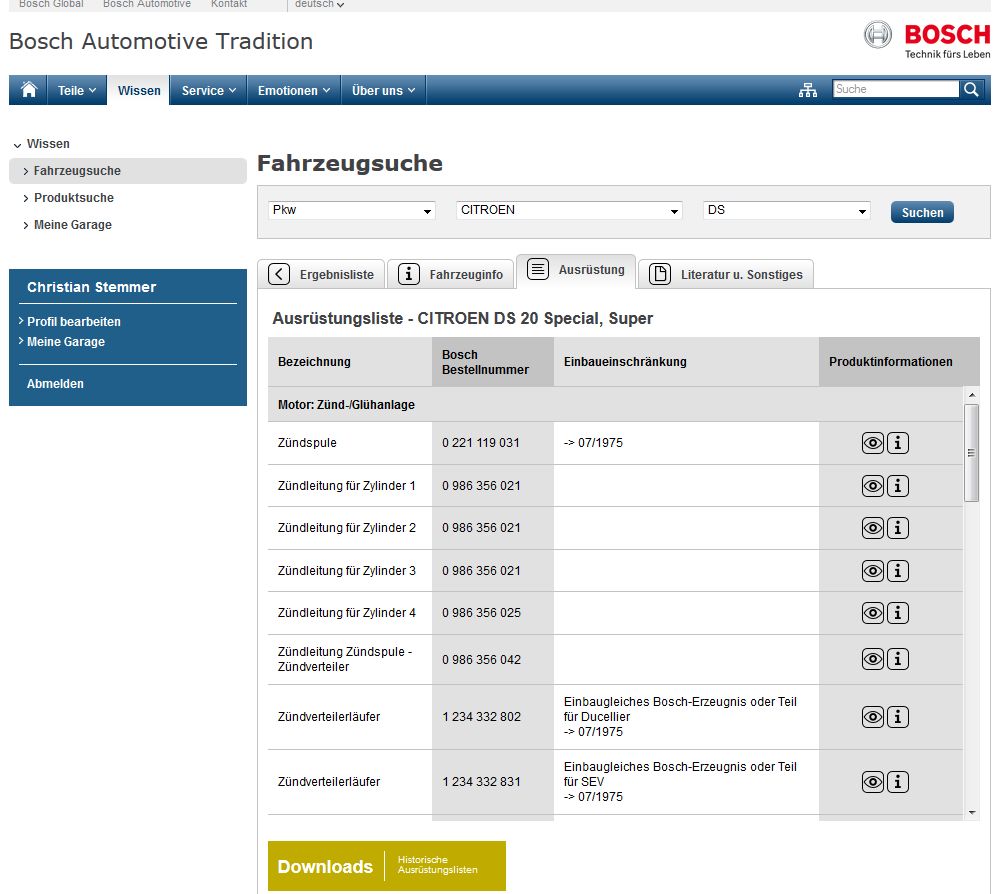The width and height of the screenshot is (1000, 894).
Task: Click info icon for part 0 986 356 025
Action: tap(898, 613)
